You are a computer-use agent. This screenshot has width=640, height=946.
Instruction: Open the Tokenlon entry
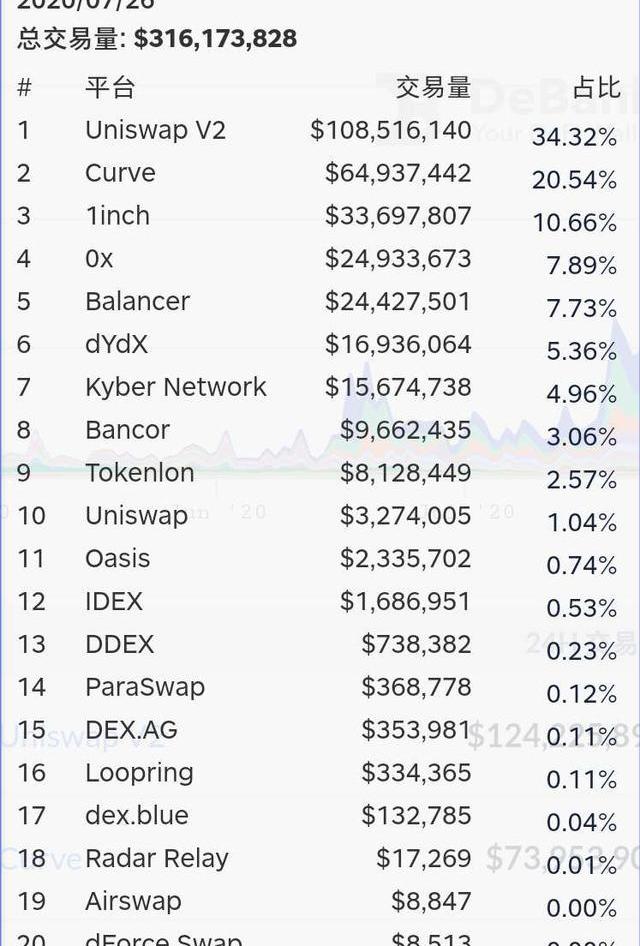139,473
